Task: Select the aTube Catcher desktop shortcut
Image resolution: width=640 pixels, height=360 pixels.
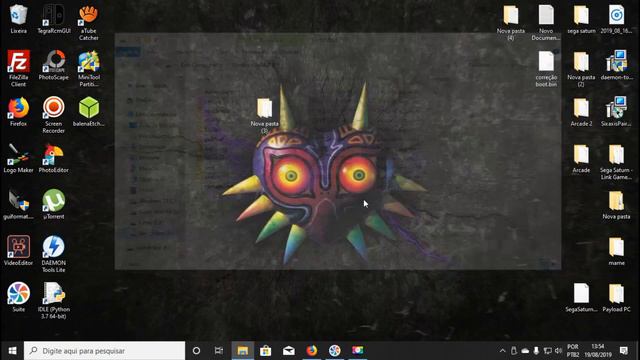Action: (89, 22)
